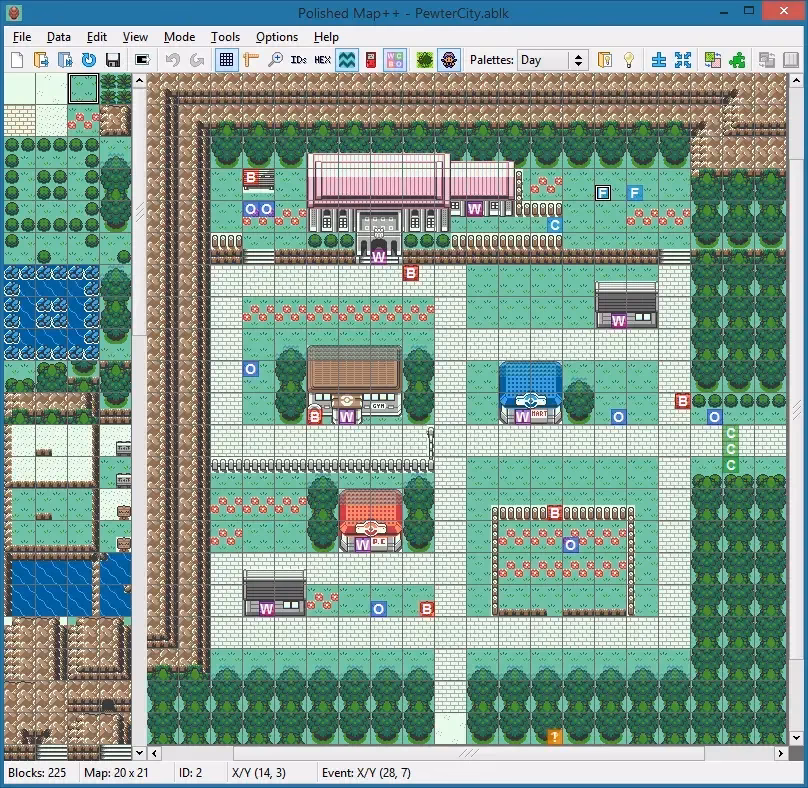The height and width of the screenshot is (788, 808).
Task: Click block palette scroll up arrow
Action: tap(139, 80)
